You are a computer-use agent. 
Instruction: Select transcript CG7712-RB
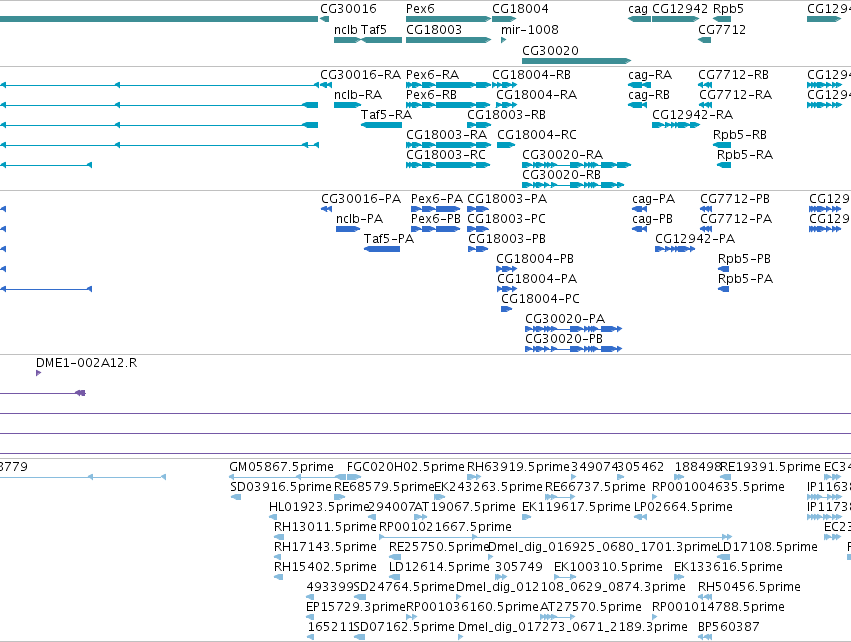(733, 74)
